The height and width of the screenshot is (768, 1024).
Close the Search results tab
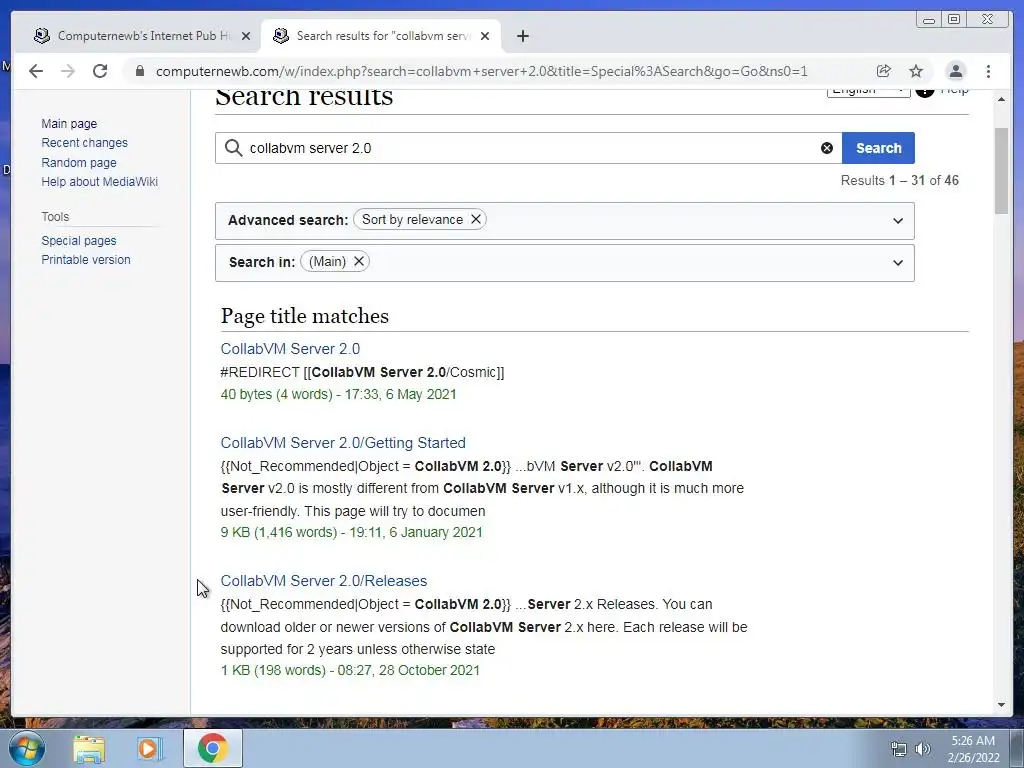[485, 36]
